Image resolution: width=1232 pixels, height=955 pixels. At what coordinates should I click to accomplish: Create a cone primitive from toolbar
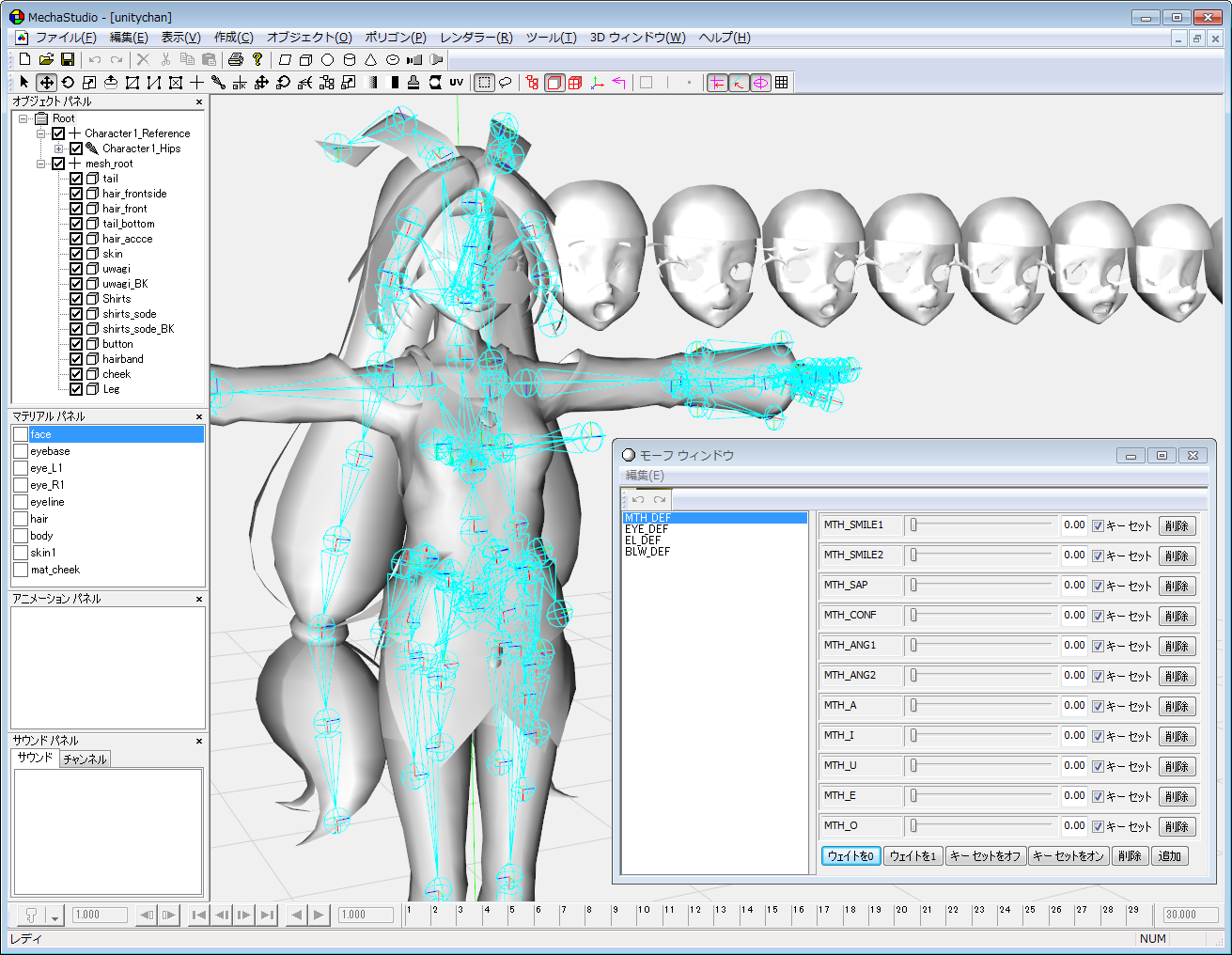pyautogui.click(x=371, y=59)
